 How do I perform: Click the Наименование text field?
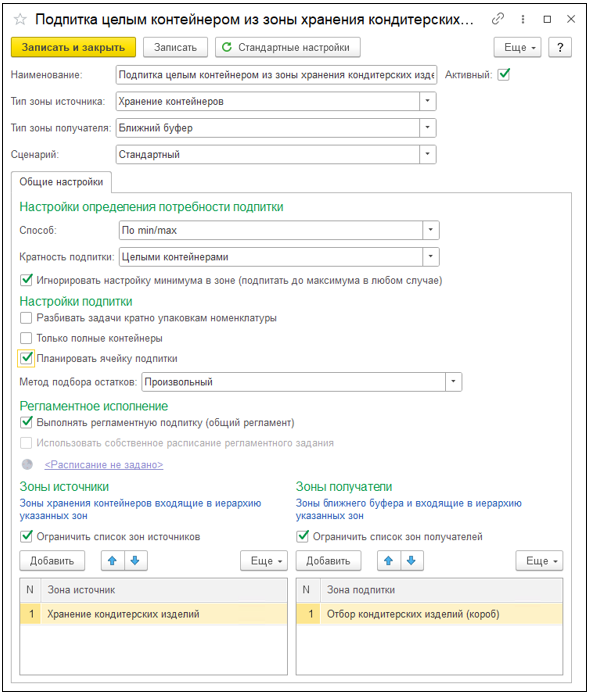coord(276,75)
